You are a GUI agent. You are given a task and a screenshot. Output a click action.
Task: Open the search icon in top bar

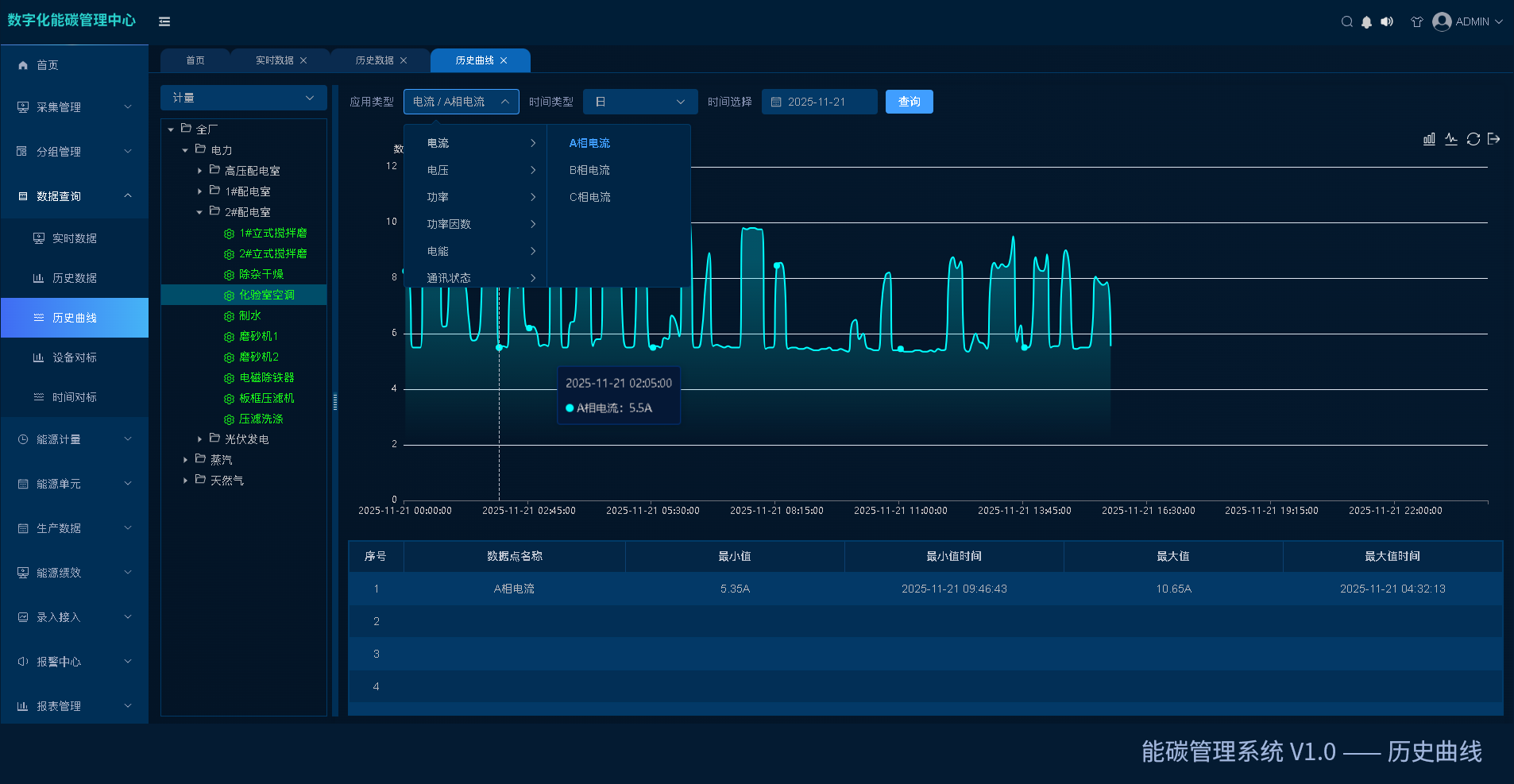tap(1346, 21)
